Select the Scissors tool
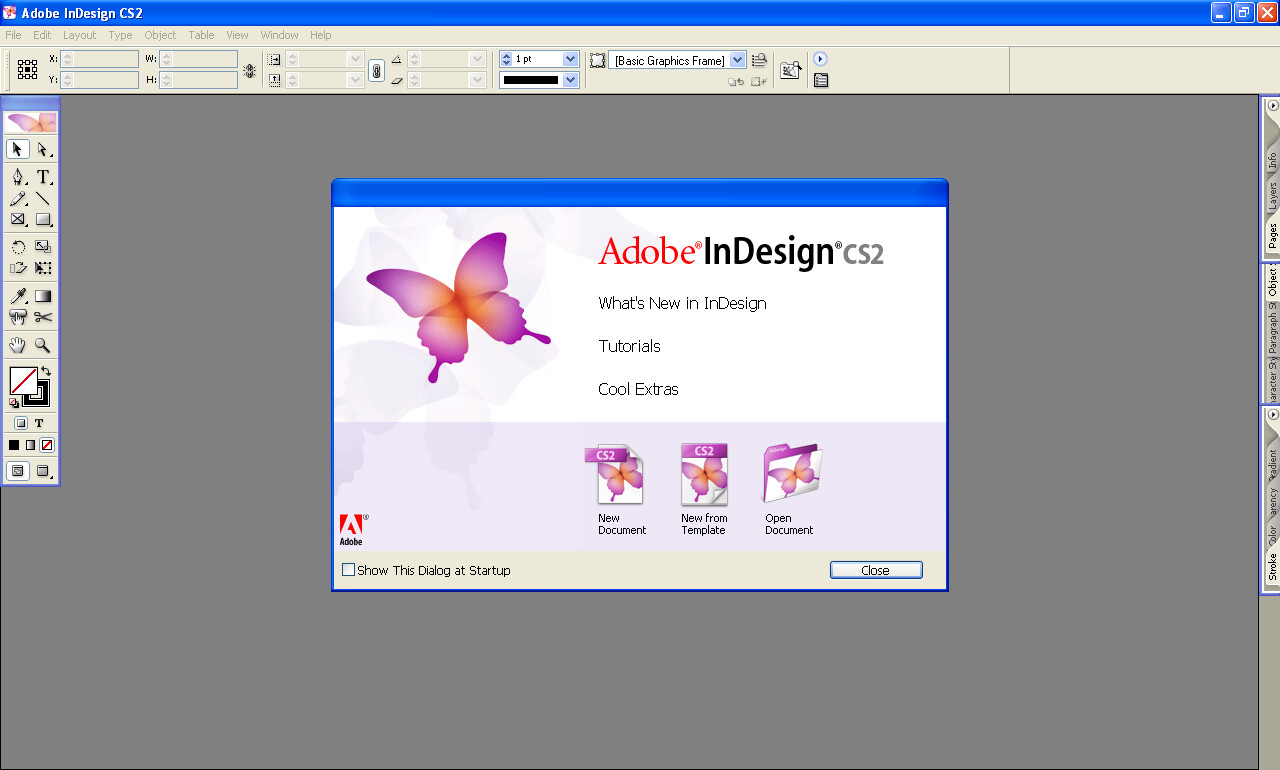1280x770 pixels. [x=45, y=317]
